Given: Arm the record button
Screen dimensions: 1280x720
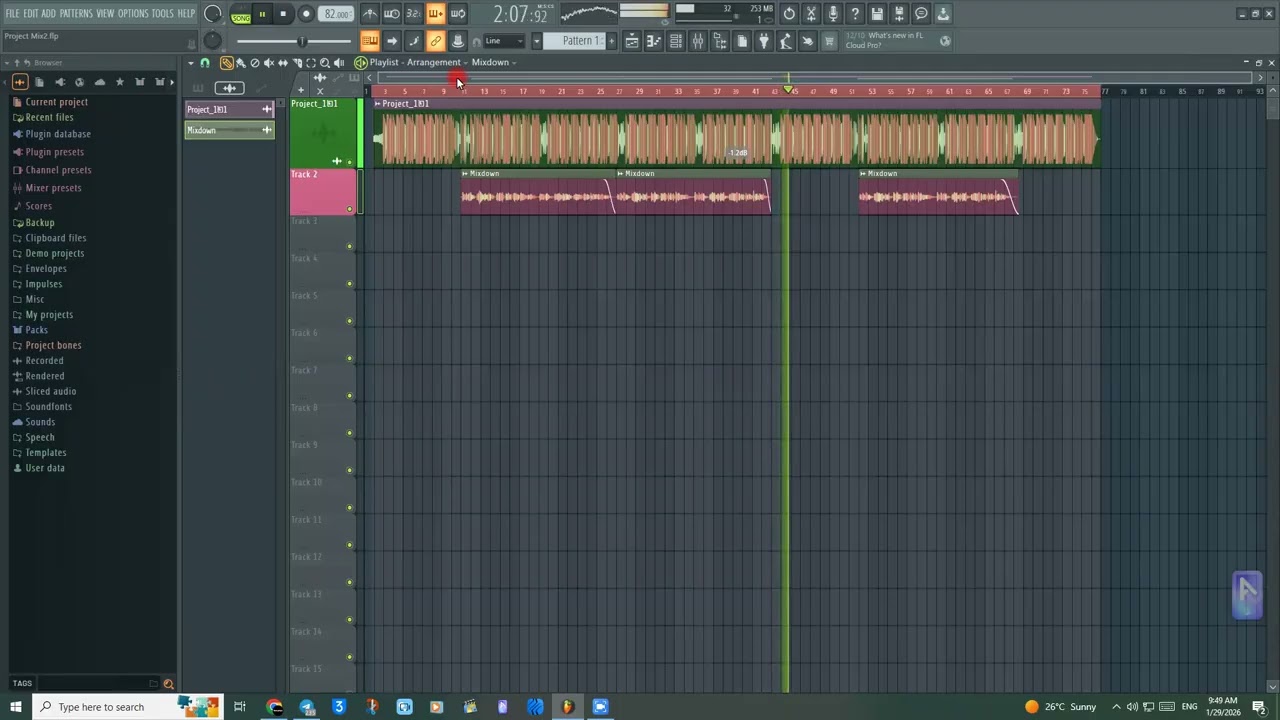Looking at the screenshot, I should (x=306, y=14).
